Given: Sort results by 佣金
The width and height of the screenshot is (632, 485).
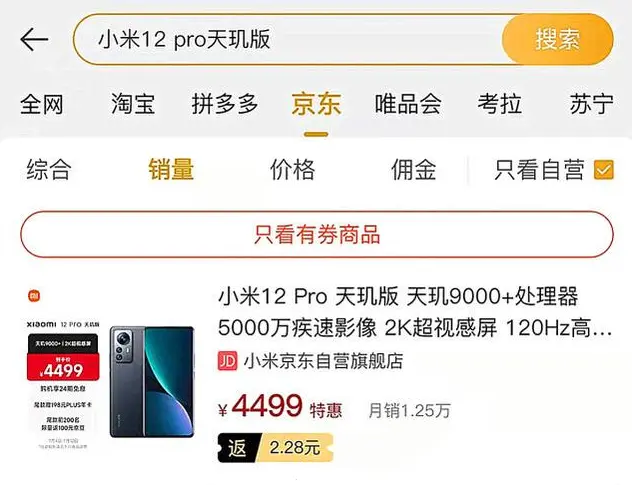Looking at the screenshot, I should point(414,169).
